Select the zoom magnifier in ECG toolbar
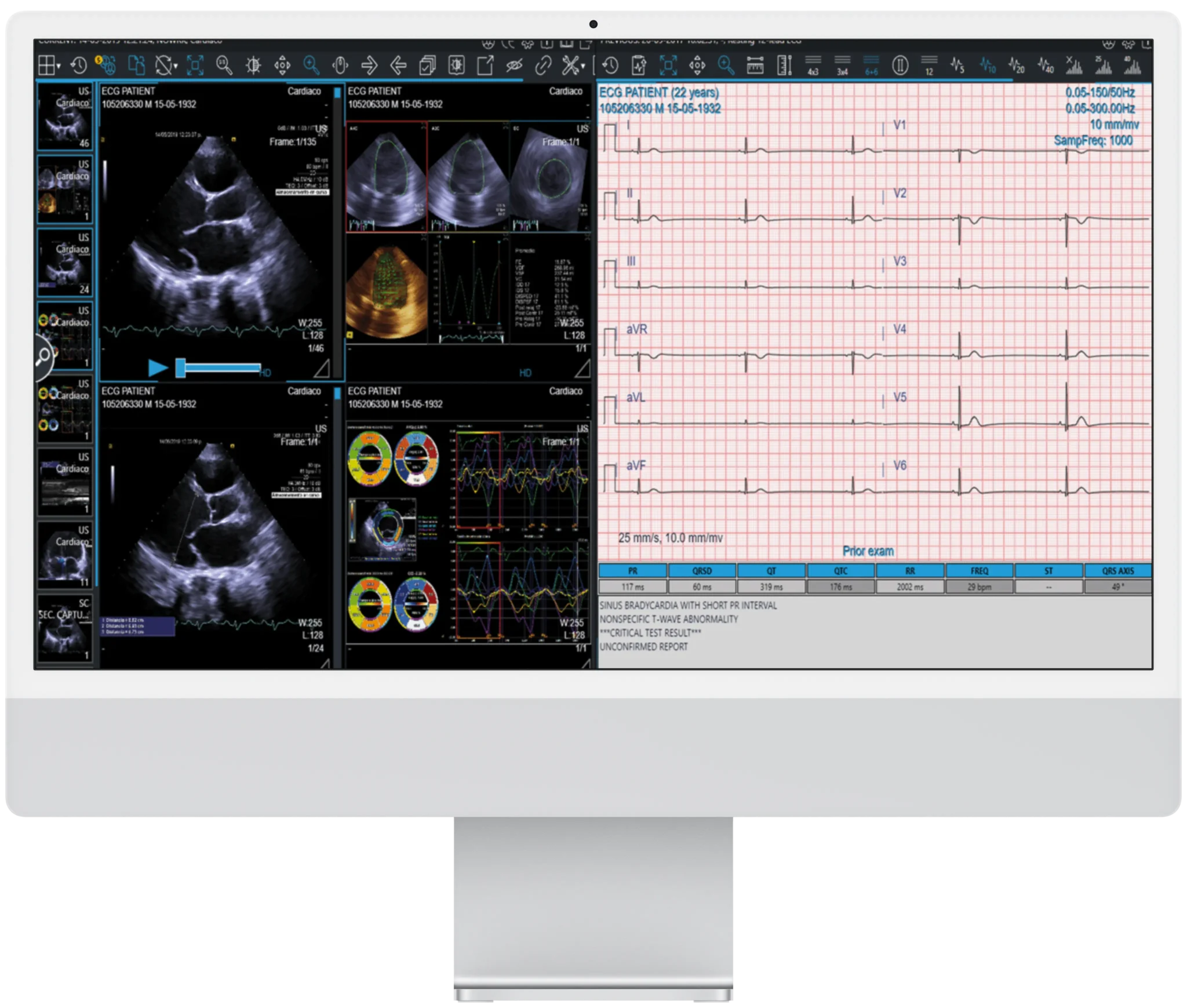Screen dimensions: 1187x1008 tap(726, 65)
